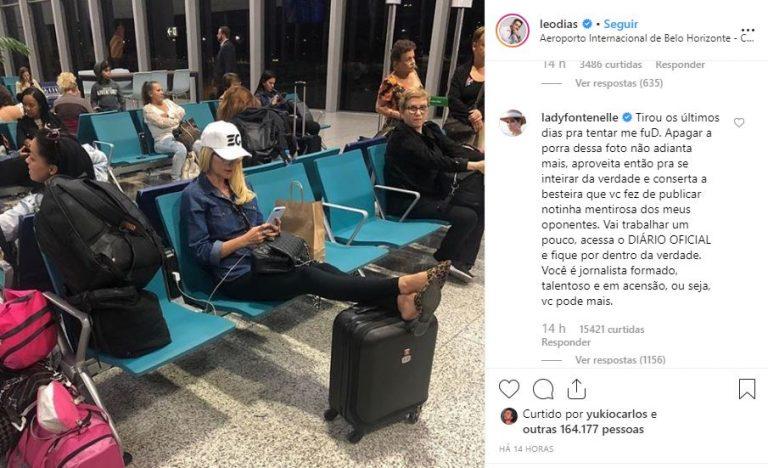Viewport: 768px width, 468px height.
Task: Expand Ver respostas (635)
Action: tap(619, 83)
